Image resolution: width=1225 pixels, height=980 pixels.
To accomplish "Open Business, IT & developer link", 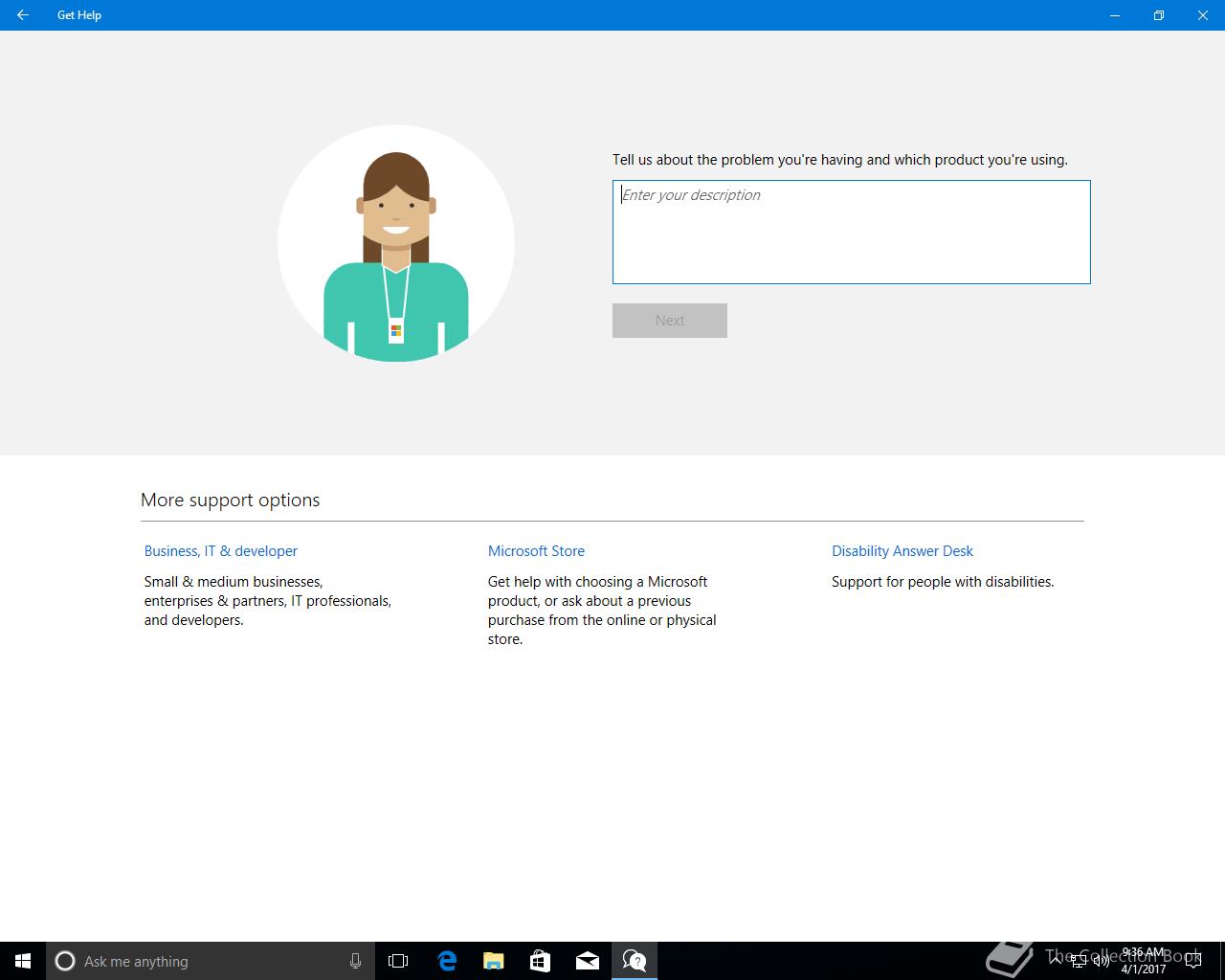I will pos(220,551).
